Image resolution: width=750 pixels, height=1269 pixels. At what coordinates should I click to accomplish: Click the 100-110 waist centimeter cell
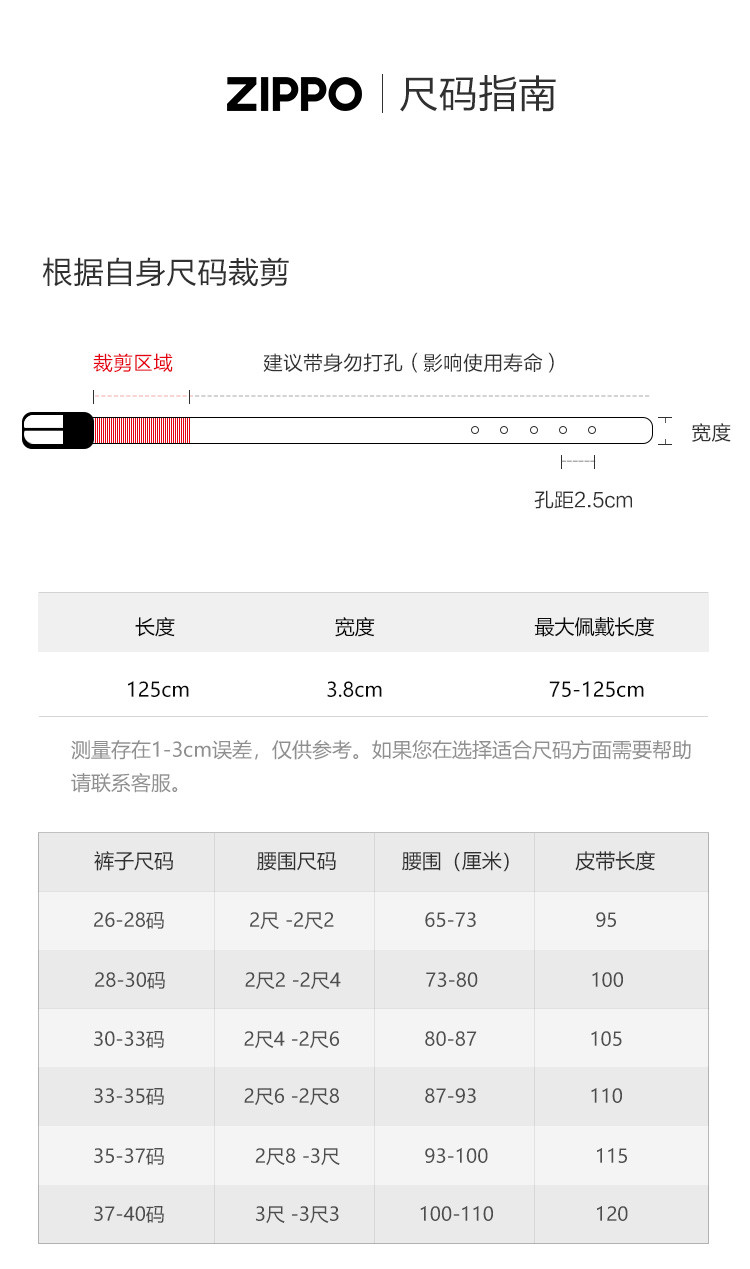coord(456,1214)
